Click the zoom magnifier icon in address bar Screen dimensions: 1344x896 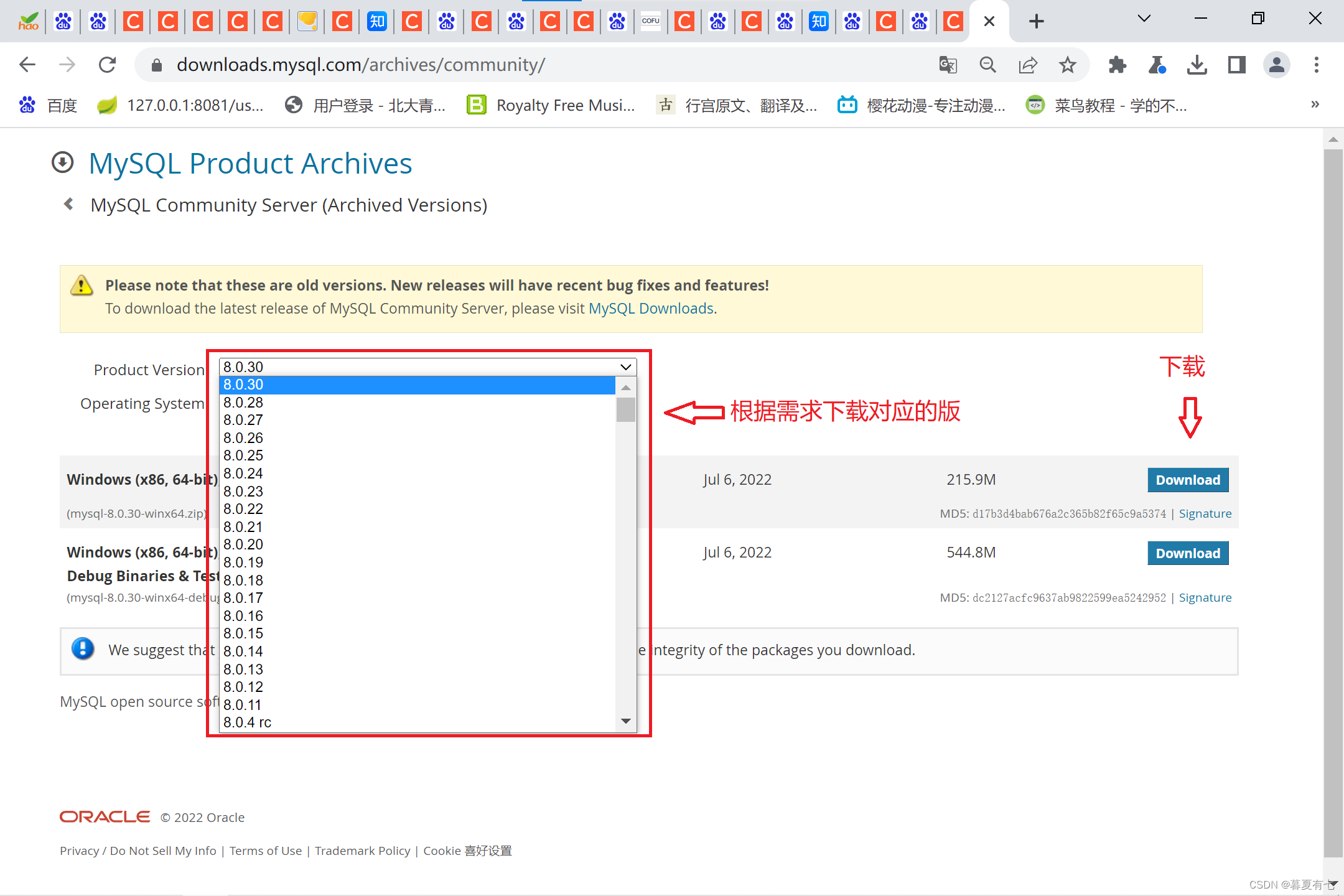tap(987, 65)
